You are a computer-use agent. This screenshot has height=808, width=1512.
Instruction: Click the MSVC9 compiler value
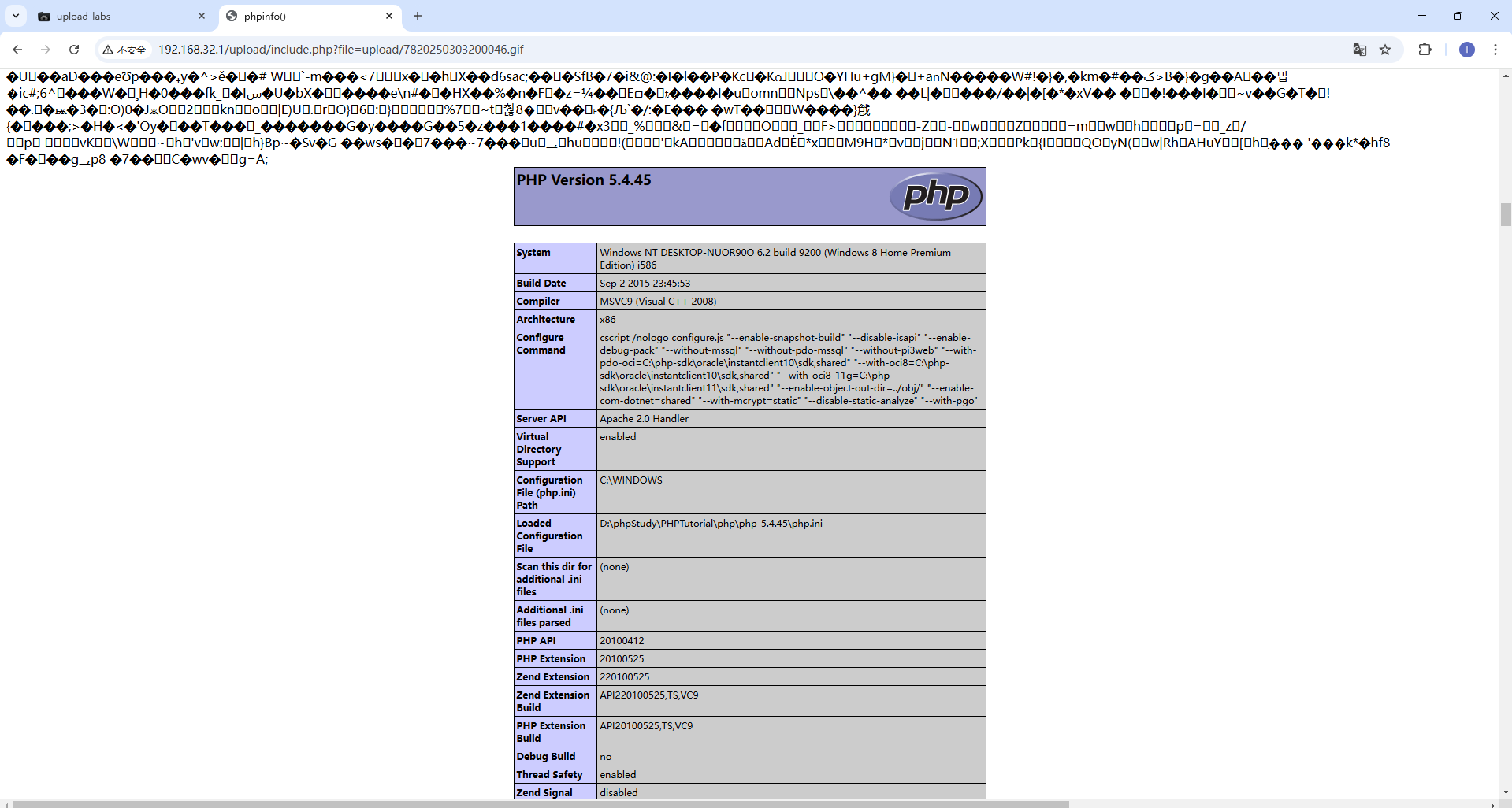pyautogui.click(x=658, y=302)
